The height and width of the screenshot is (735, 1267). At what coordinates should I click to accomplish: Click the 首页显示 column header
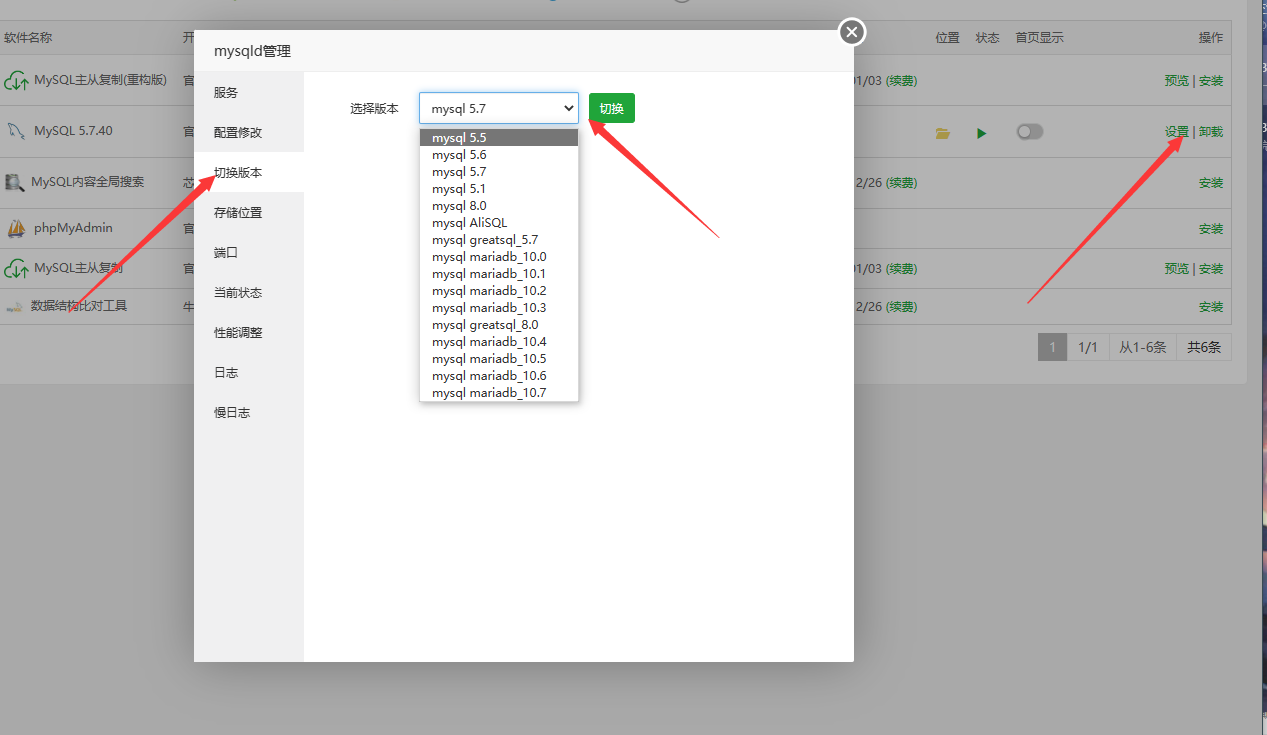tap(1040, 38)
